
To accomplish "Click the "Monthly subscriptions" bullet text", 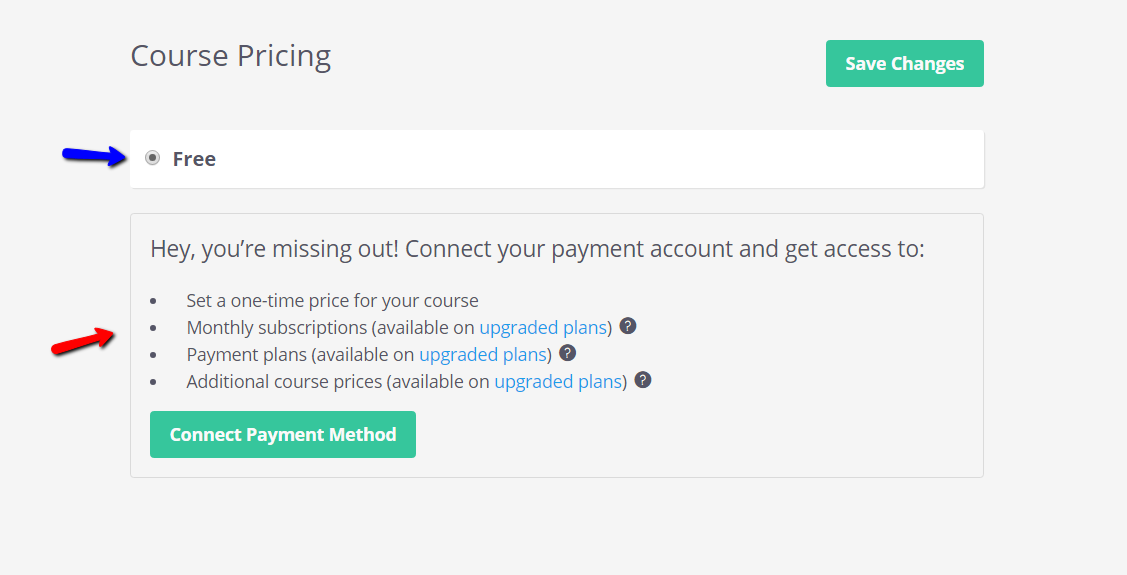I will tap(277, 328).
